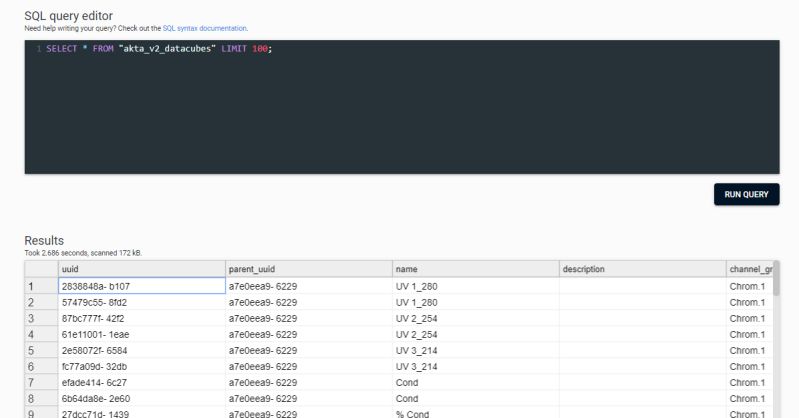The image size is (799, 418).
Task: Click the RUN QUERY button
Action: click(x=747, y=194)
